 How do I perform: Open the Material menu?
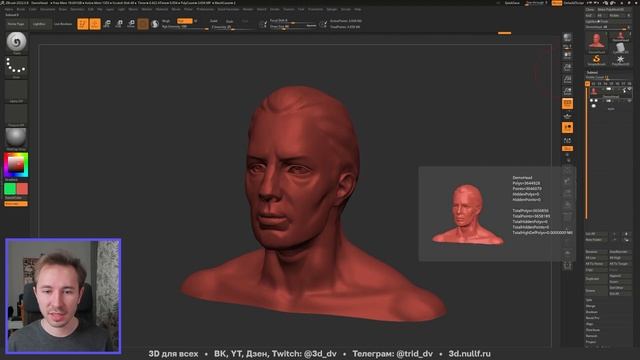[x=161, y=9]
